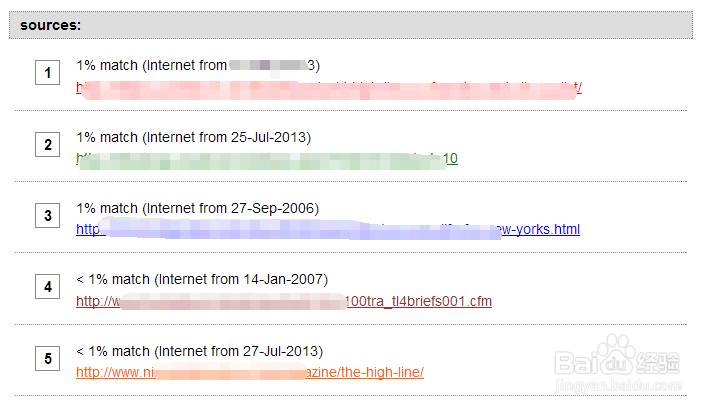723x411 pixels.
Task: Click the match text dated 14-Jan-2007
Action: 202,280
